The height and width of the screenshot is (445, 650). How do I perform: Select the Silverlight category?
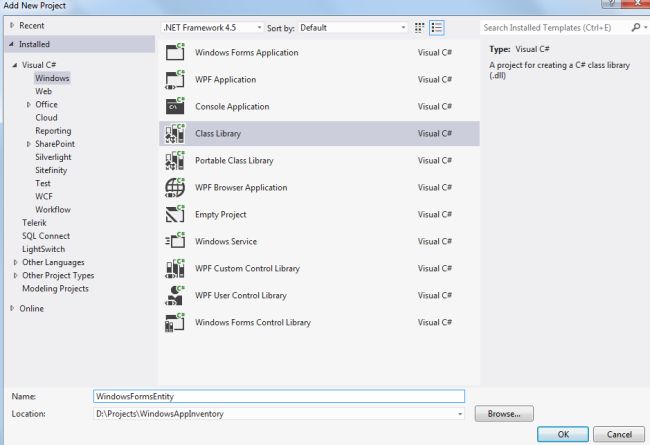53,157
